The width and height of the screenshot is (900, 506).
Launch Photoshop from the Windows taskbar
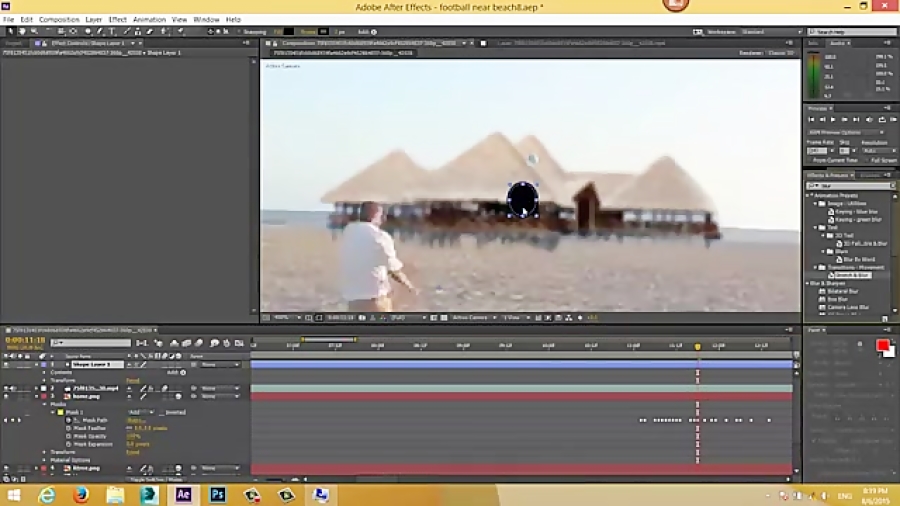pyautogui.click(x=217, y=494)
